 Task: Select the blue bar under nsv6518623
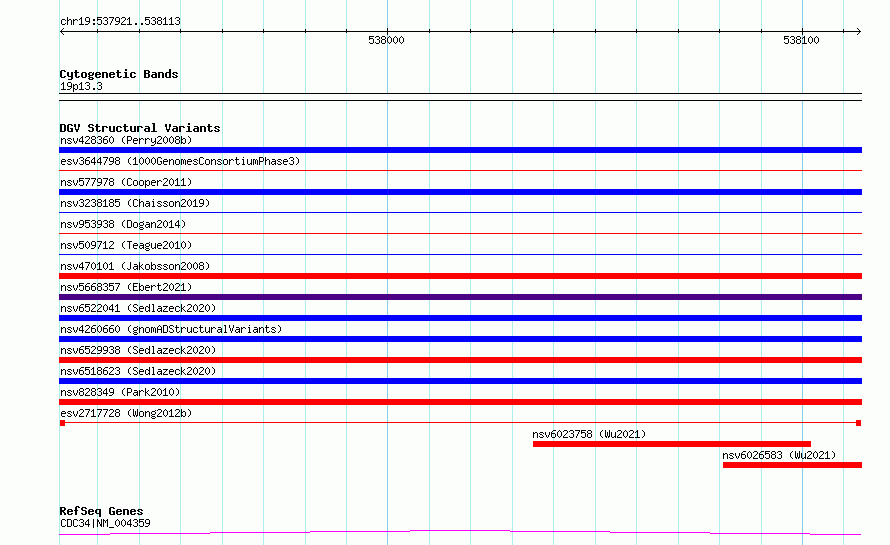pyautogui.click(x=460, y=381)
